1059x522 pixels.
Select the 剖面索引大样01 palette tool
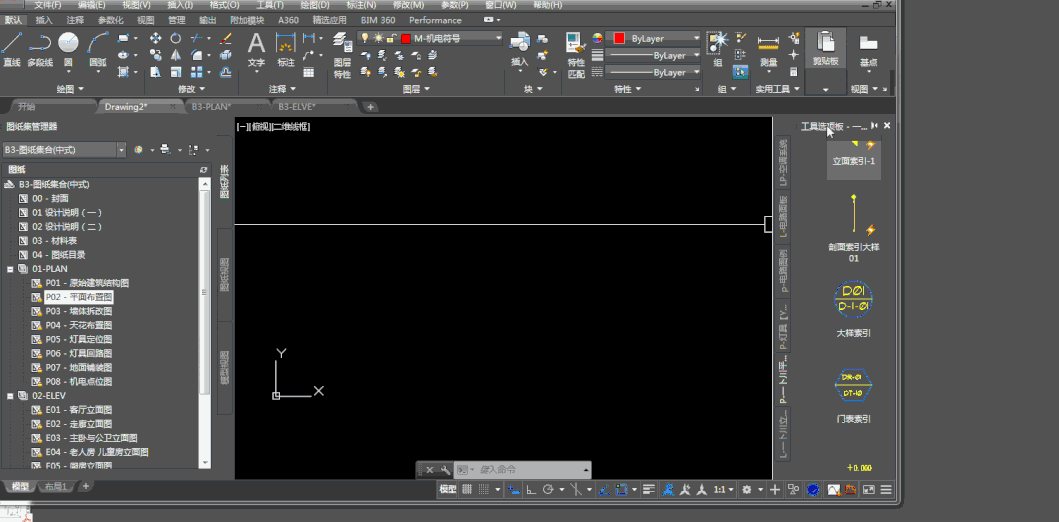click(x=854, y=228)
